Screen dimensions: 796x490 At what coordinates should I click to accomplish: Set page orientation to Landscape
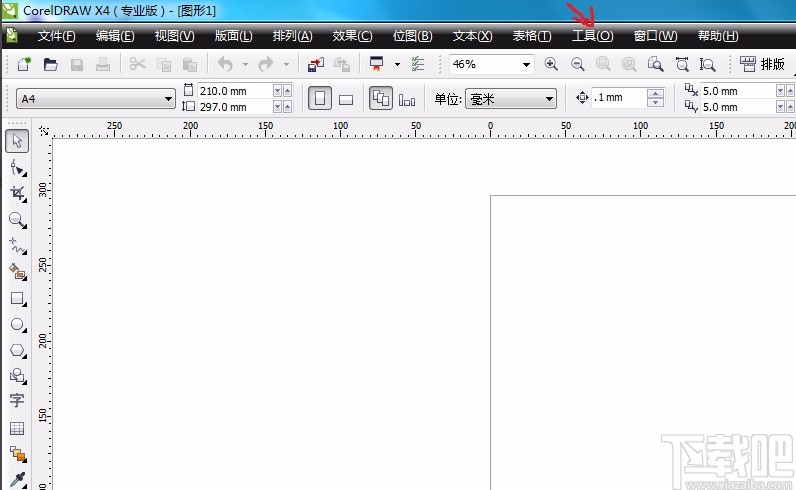(346, 99)
